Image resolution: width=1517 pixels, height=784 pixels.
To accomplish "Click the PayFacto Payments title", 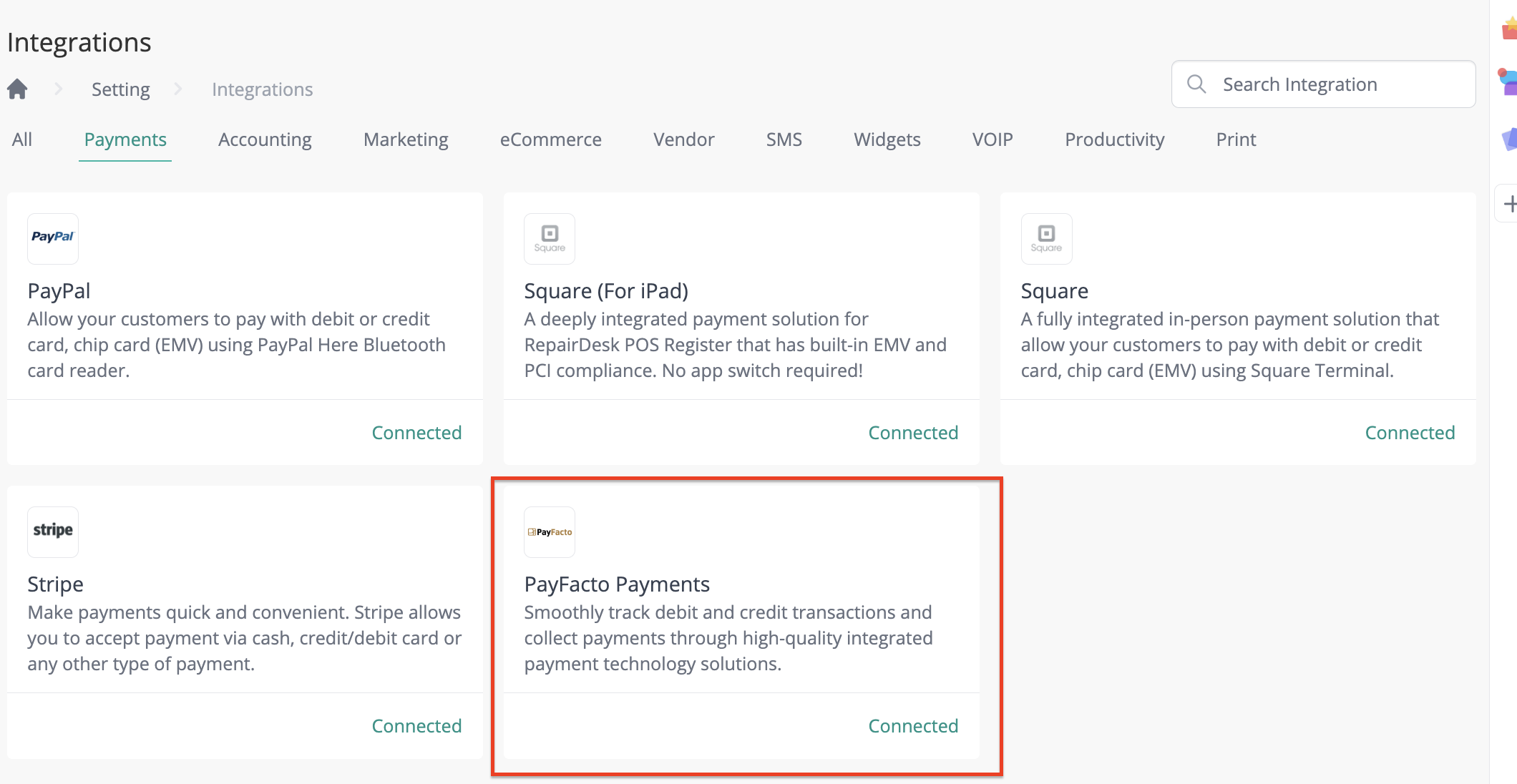I will (617, 584).
